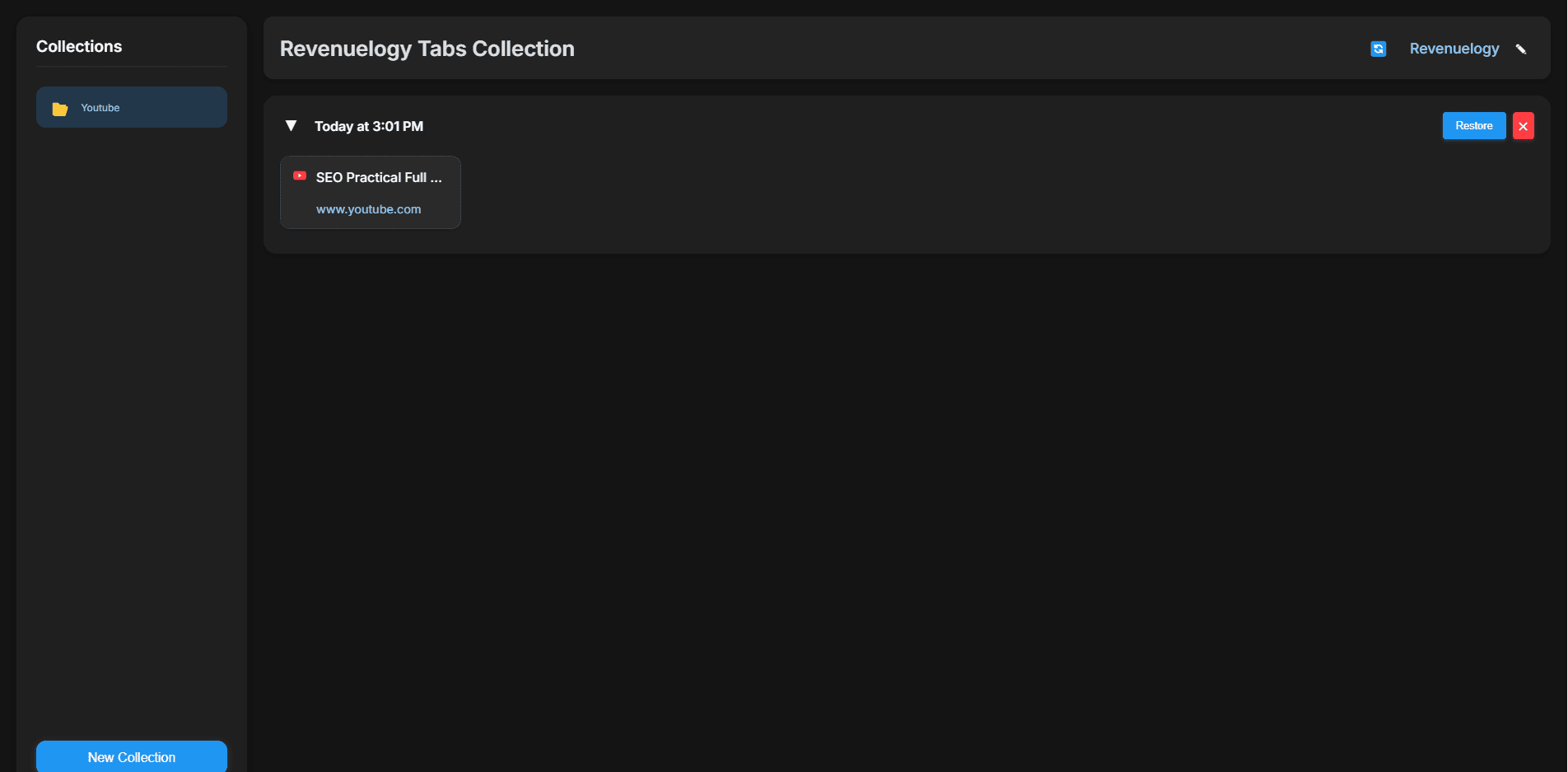Image resolution: width=1568 pixels, height=772 pixels.
Task: Delete the session with the red X
Action: coord(1523,126)
